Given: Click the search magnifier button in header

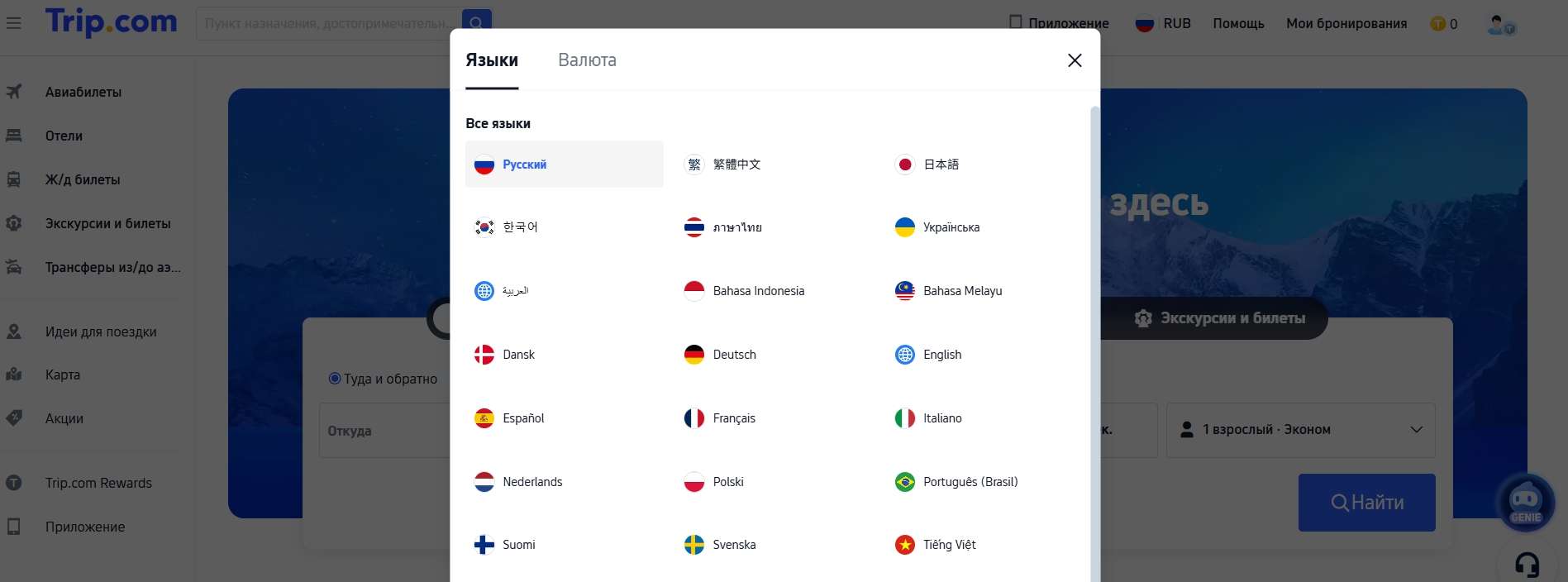Looking at the screenshot, I should pos(476,23).
